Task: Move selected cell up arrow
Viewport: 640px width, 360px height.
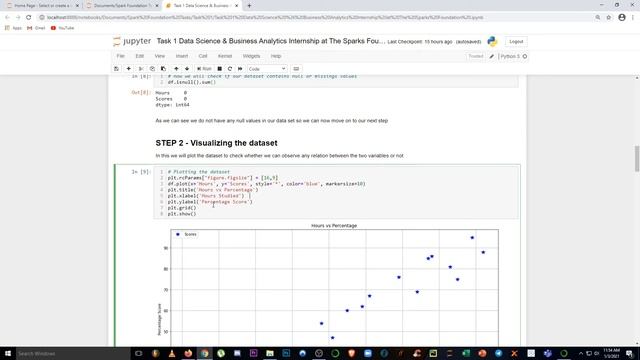Action: (x=176, y=69)
